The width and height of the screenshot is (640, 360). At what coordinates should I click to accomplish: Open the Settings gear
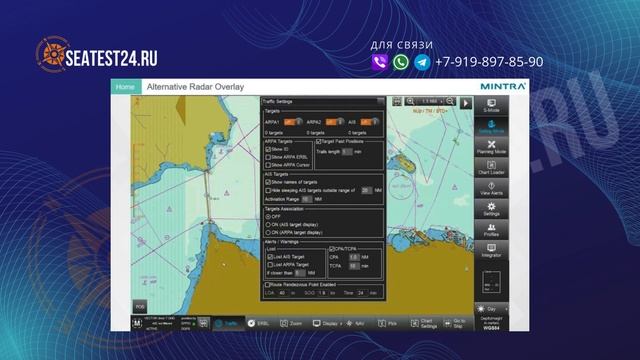coord(491,209)
